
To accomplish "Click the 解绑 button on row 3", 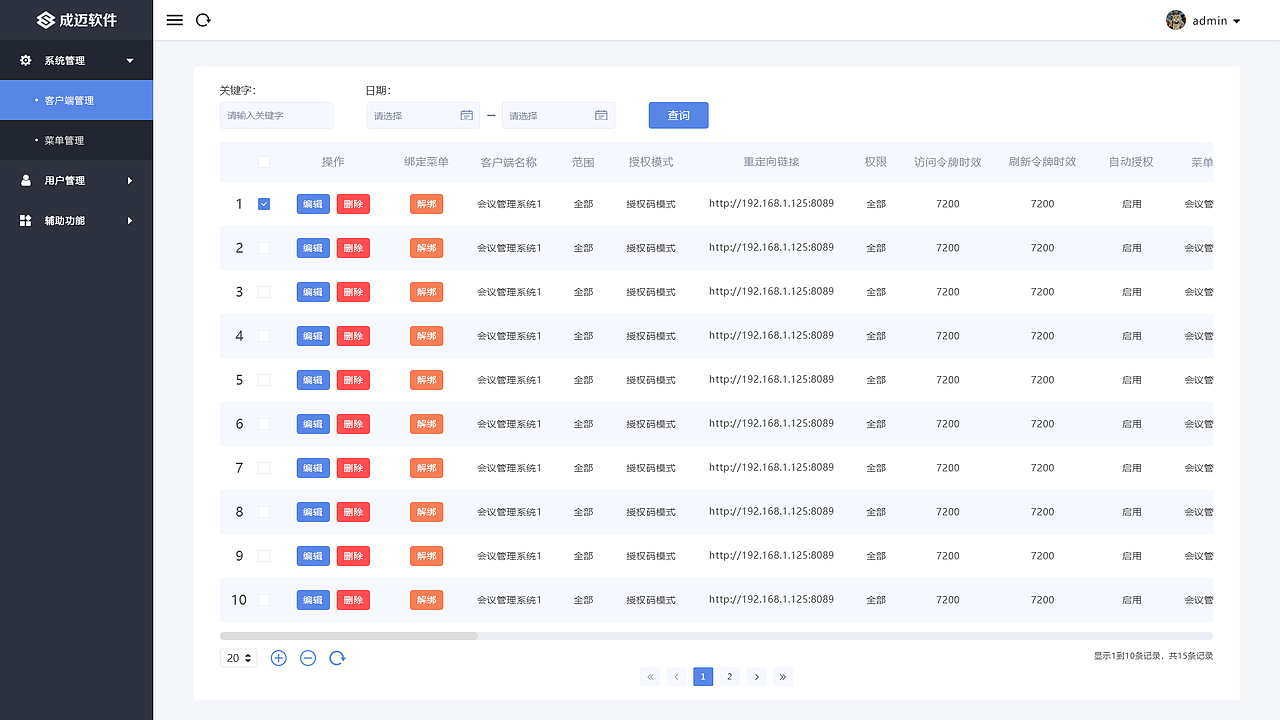I will click(x=426, y=291).
